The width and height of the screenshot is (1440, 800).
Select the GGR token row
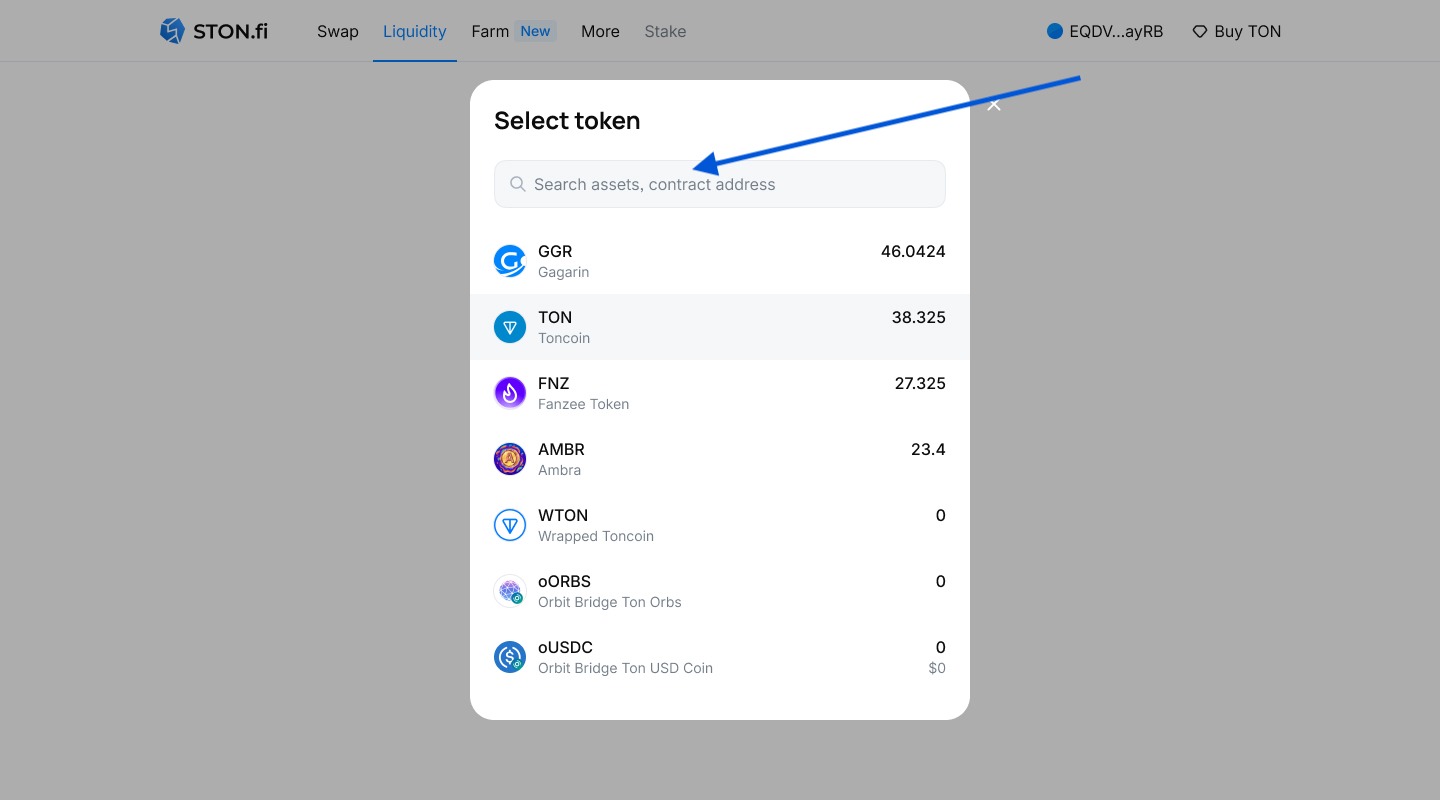click(720, 261)
